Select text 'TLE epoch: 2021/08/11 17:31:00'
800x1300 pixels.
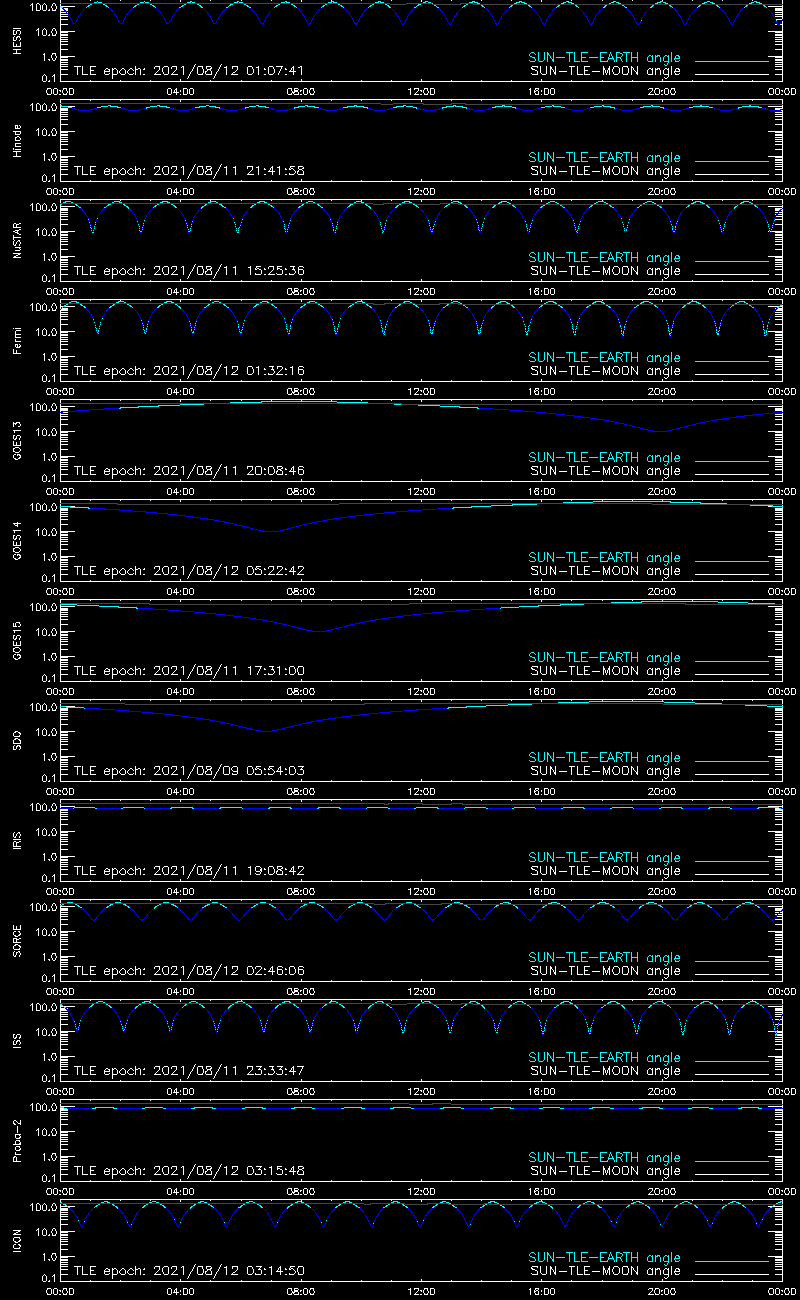(189, 671)
